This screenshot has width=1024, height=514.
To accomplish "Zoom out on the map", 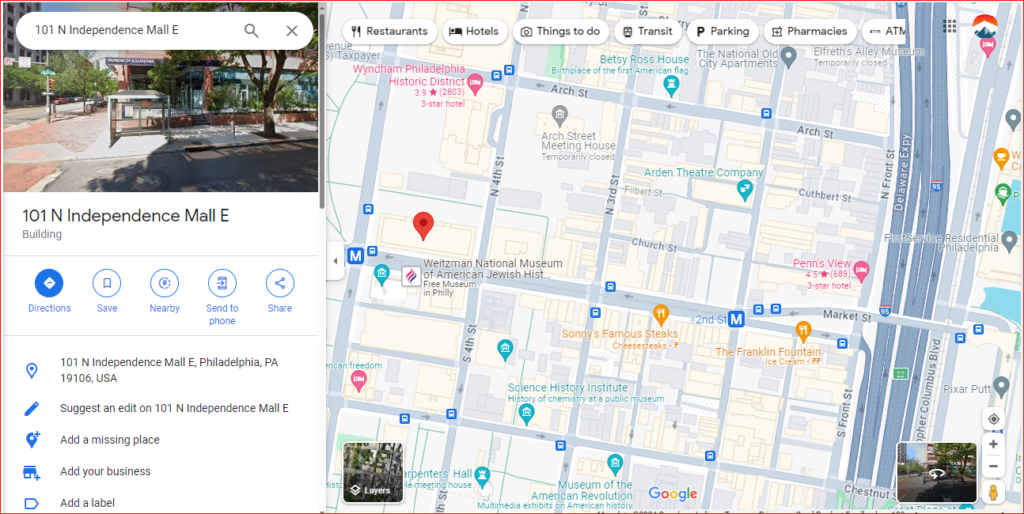I will click(993, 466).
